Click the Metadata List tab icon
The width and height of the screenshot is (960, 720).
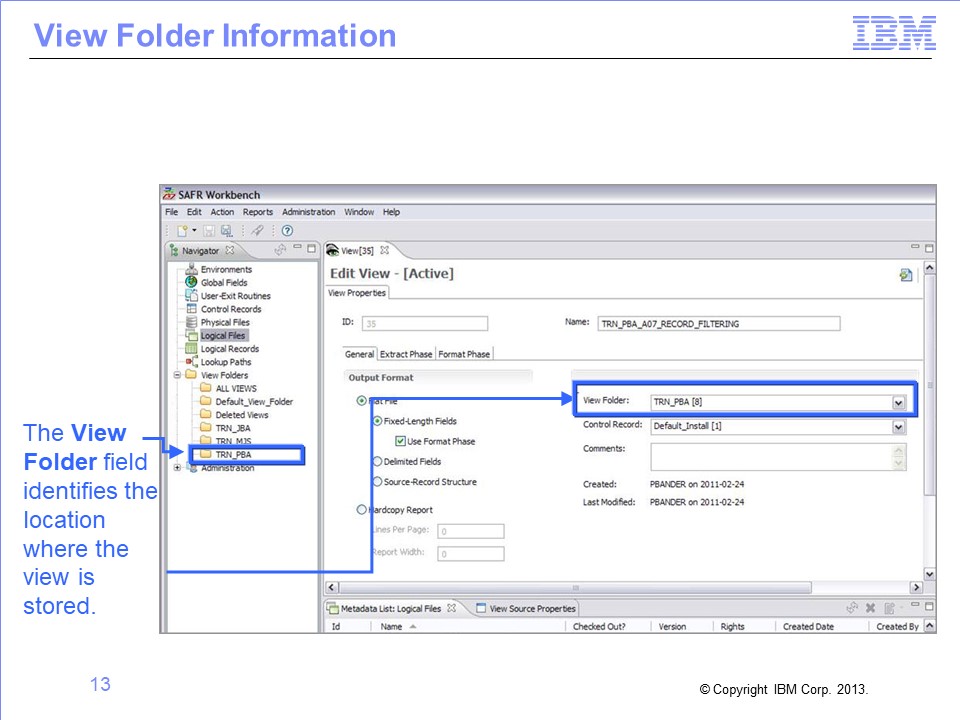[332, 608]
